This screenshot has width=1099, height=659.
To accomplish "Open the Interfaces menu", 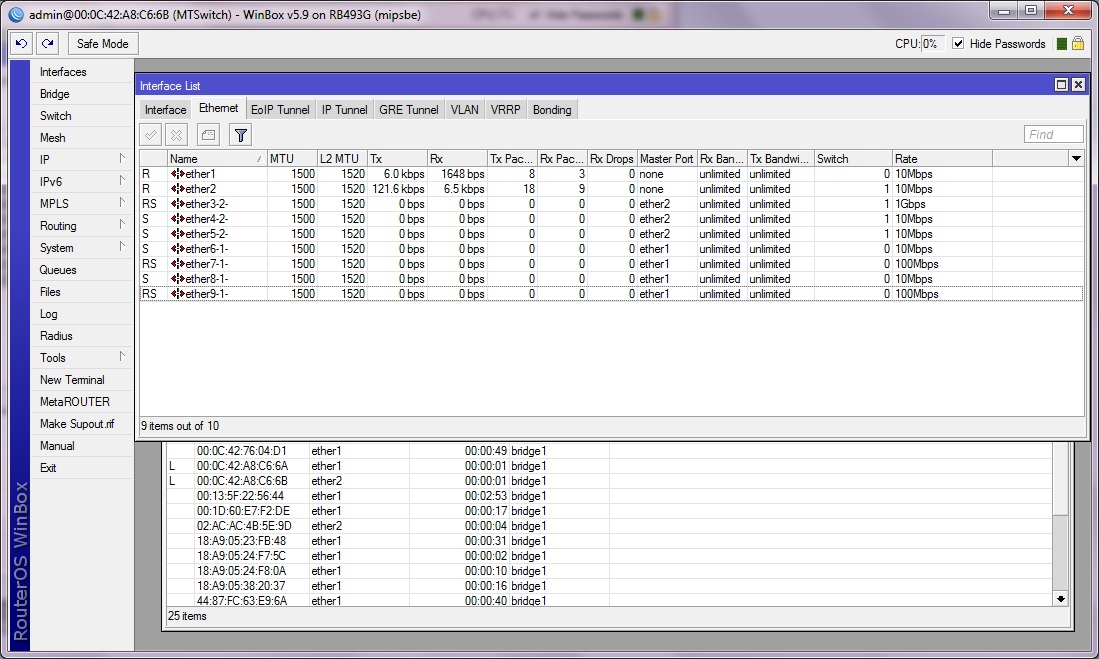I will point(81,72).
